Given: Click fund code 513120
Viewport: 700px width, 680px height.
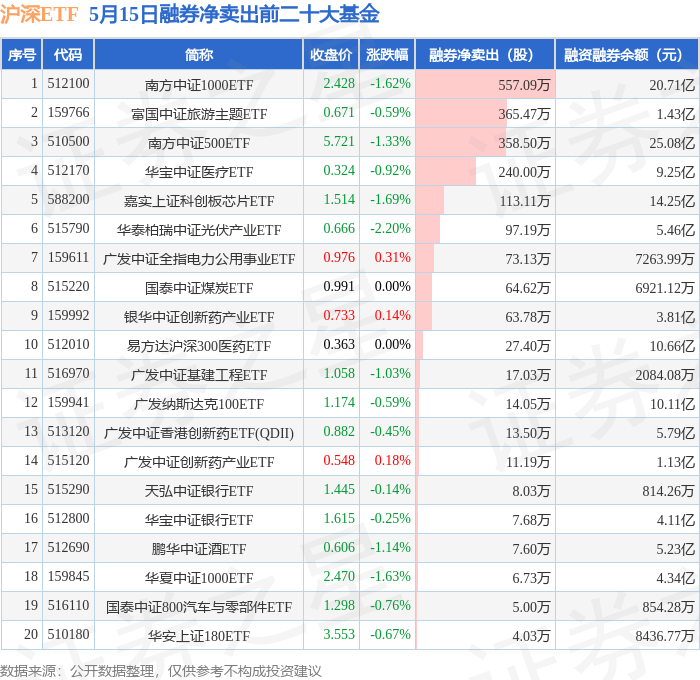Looking at the screenshot, I should pos(68,432).
